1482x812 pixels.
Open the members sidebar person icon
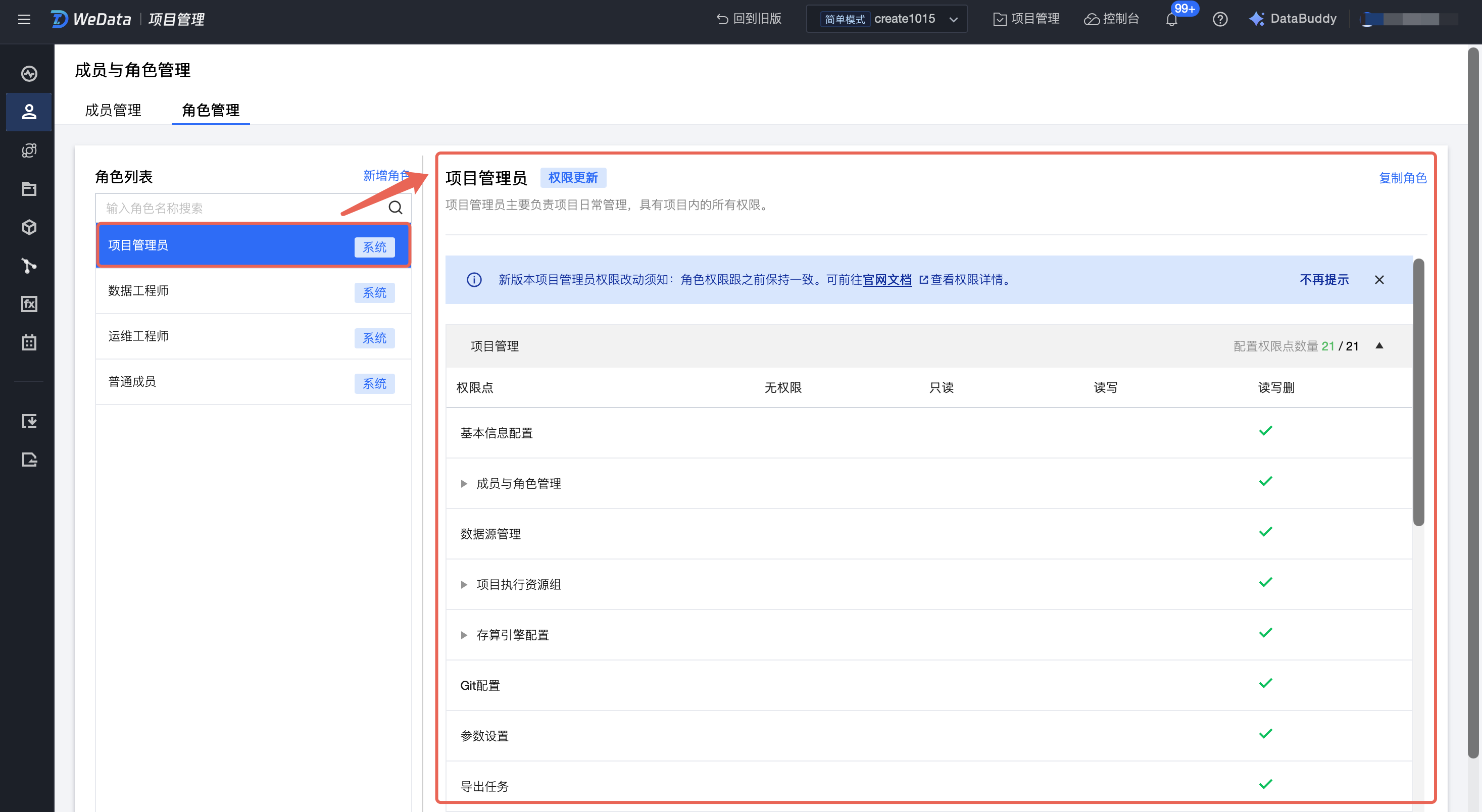(x=29, y=112)
